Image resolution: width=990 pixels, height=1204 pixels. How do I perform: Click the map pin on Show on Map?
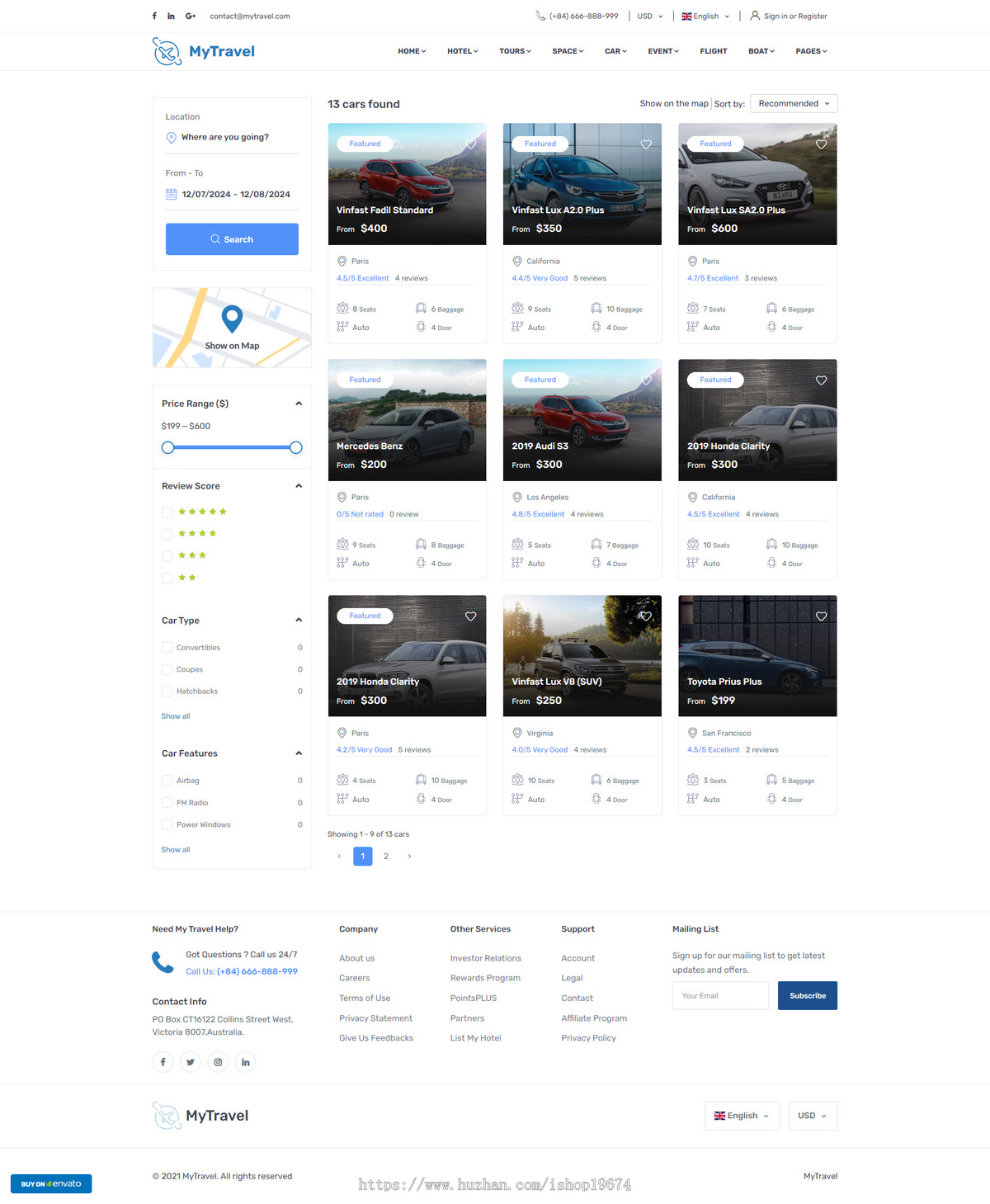(x=233, y=319)
